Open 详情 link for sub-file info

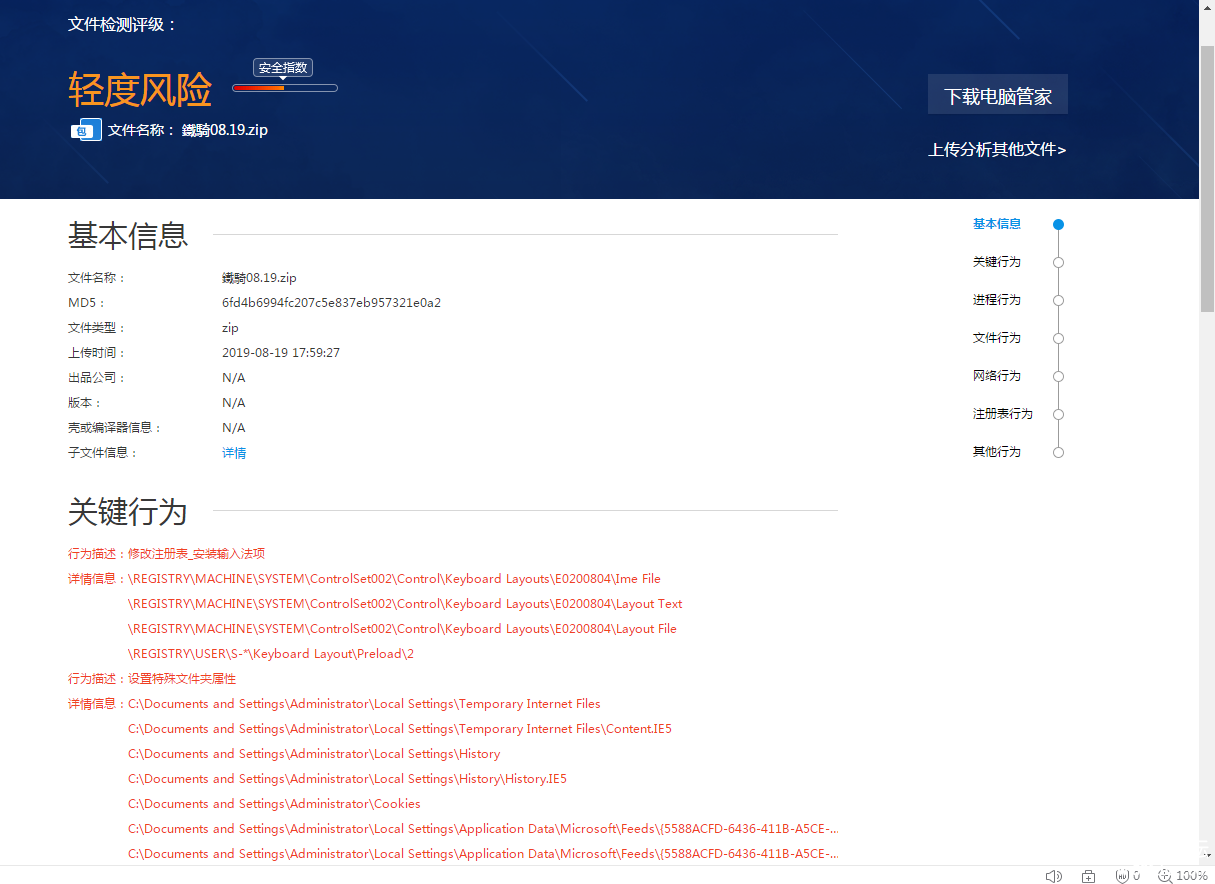pos(234,453)
